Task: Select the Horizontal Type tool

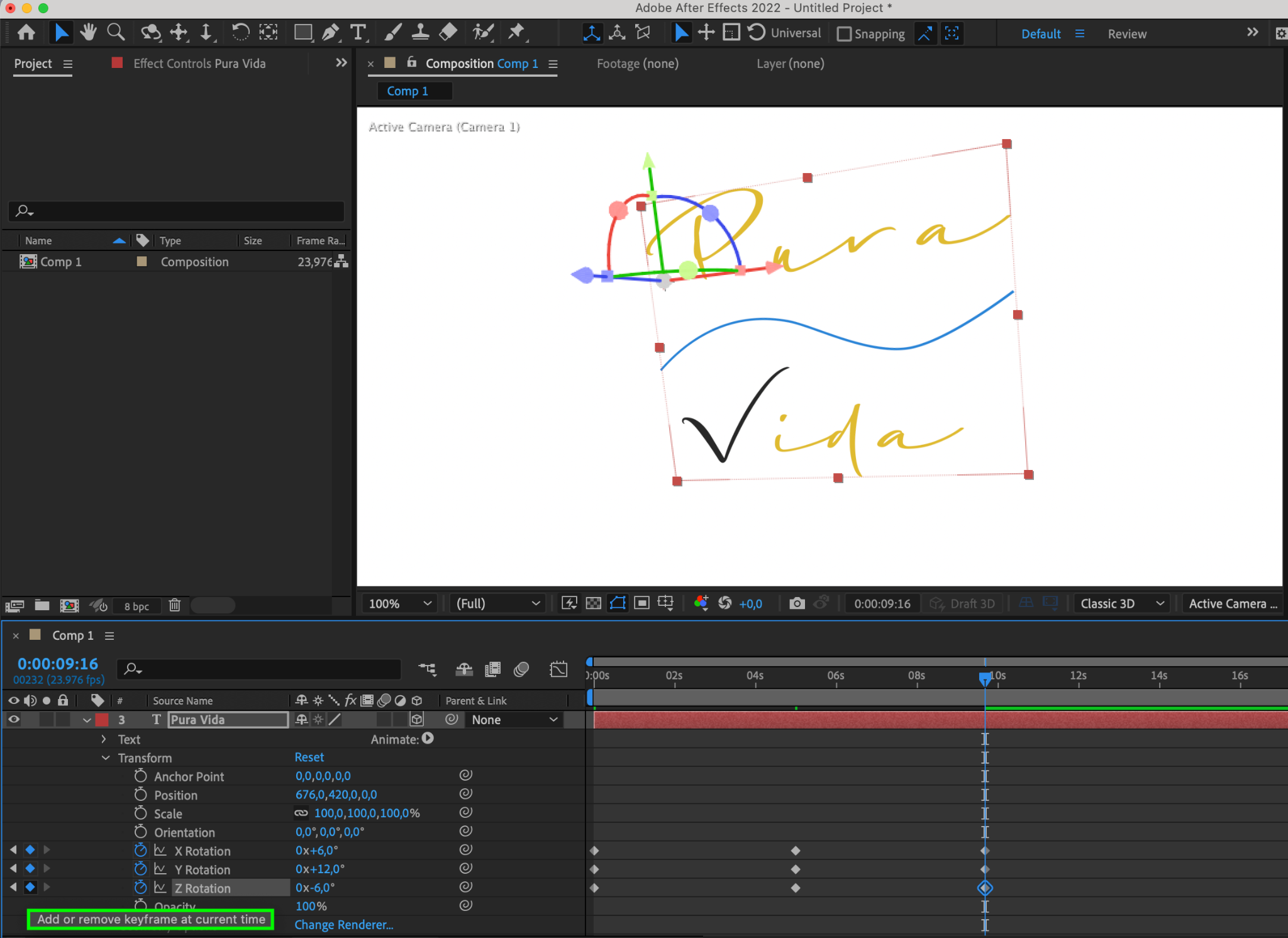Action: [x=358, y=32]
